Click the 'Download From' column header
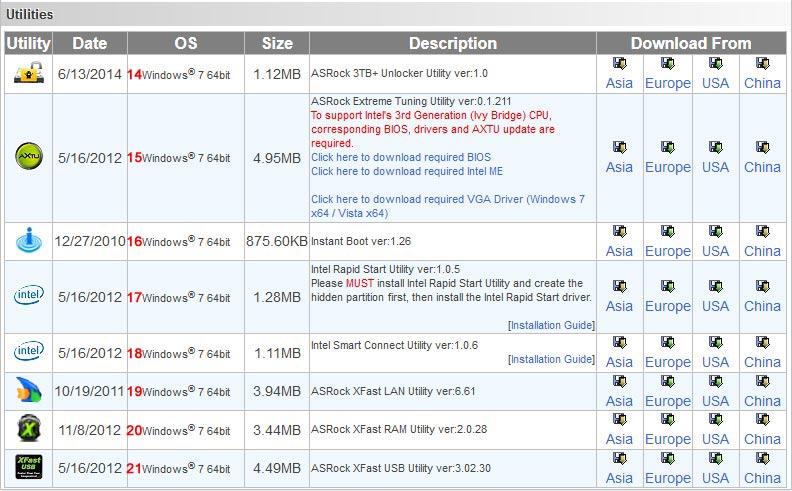The width and height of the screenshot is (792, 491). pos(691,43)
